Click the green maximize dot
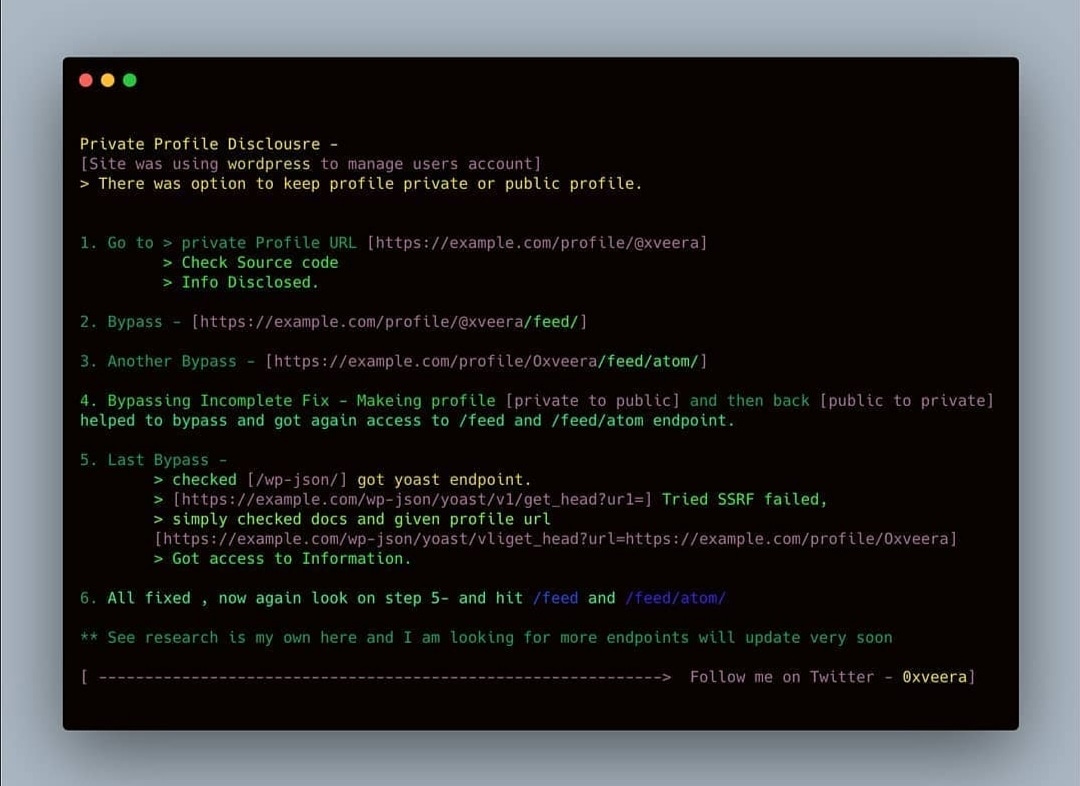 [x=129, y=81]
